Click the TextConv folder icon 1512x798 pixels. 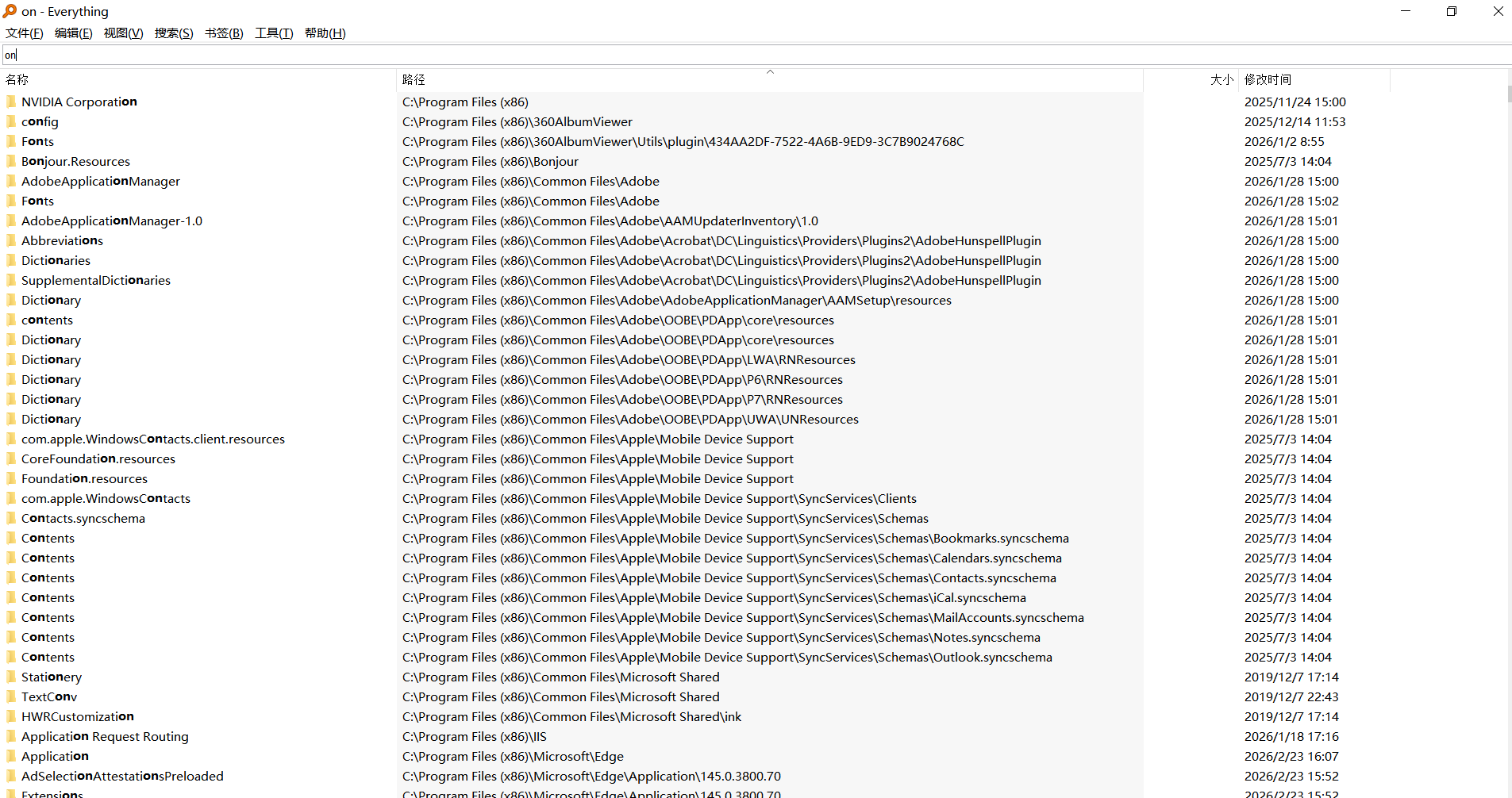[11, 696]
